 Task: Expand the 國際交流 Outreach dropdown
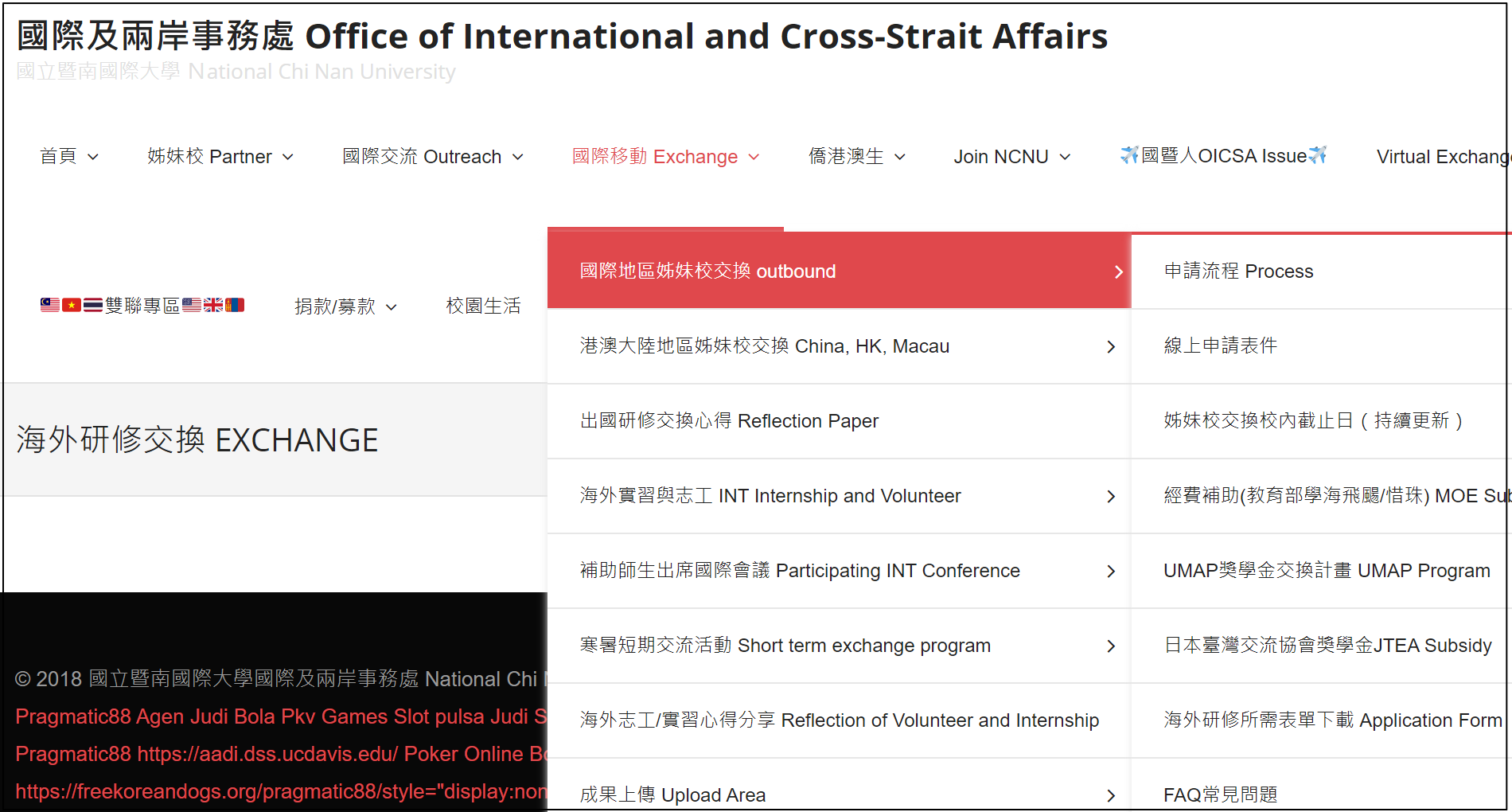click(432, 157)
